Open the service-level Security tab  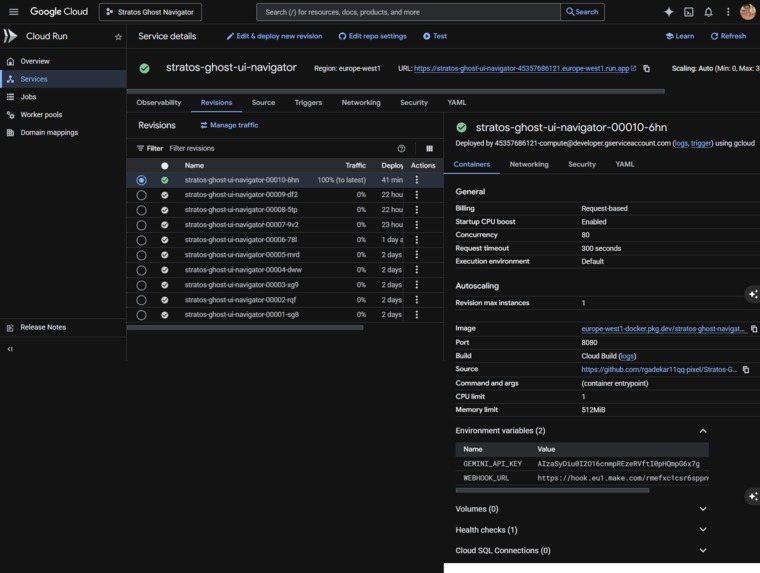pos(414,103)
